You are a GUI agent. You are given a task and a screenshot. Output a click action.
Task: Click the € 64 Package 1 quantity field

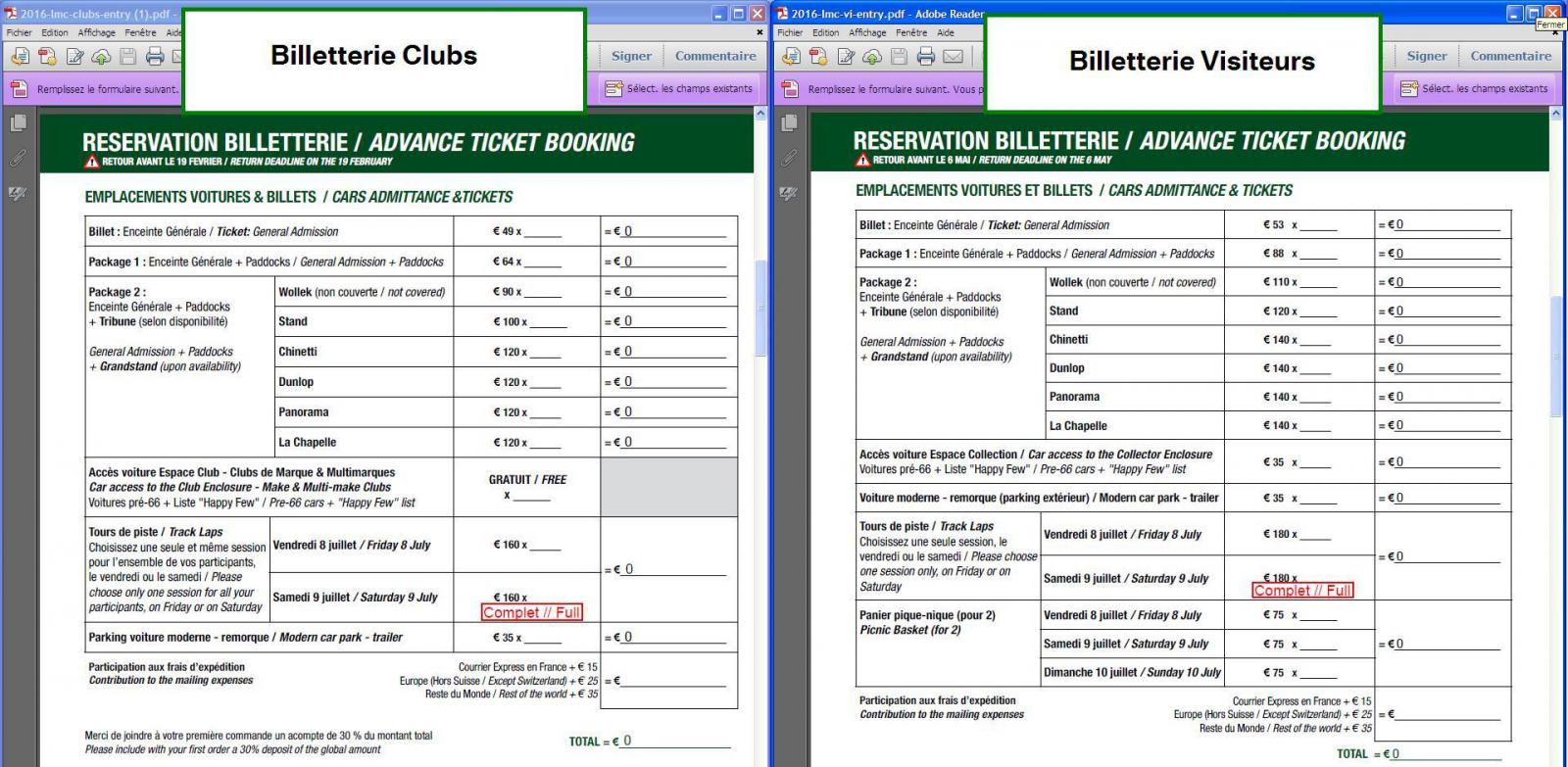point(544,262)
